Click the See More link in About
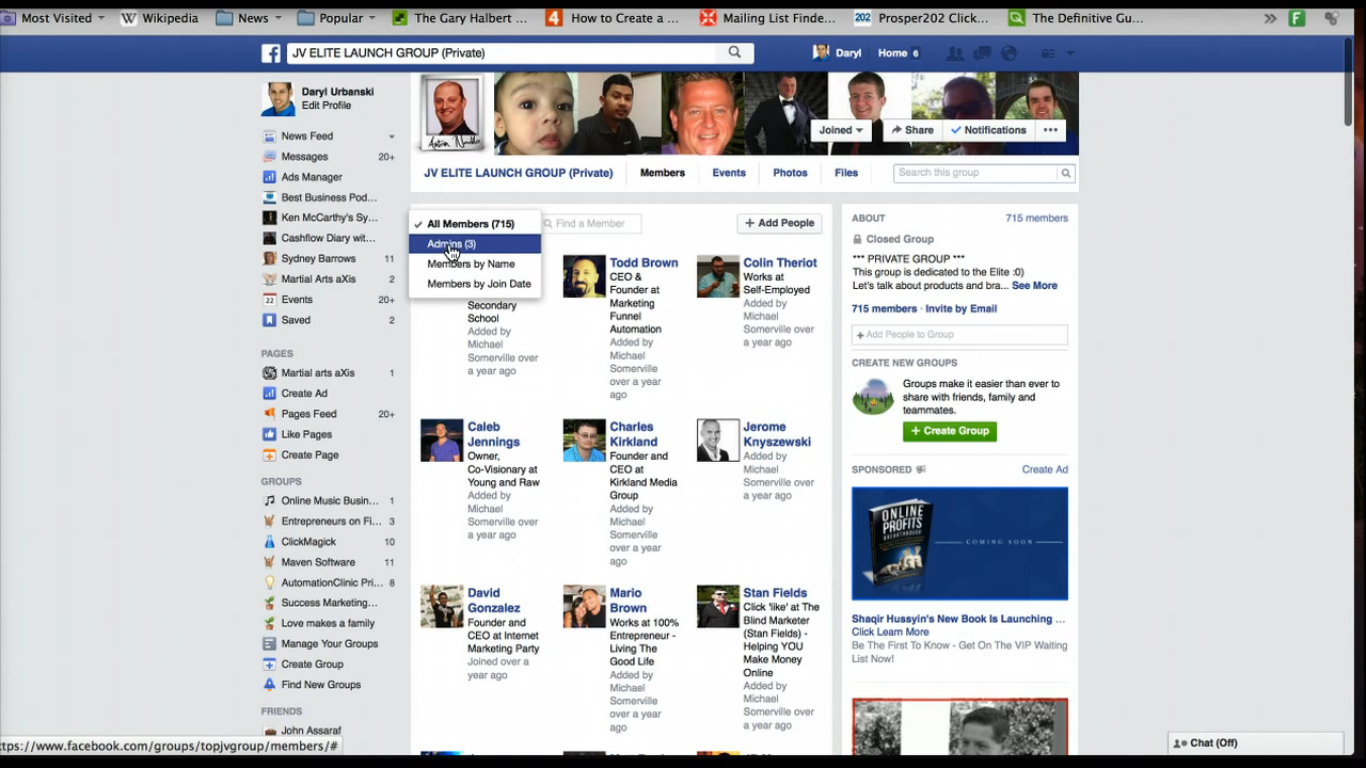This screenshot has width=1366, height=768. (x=1034, y=286)
